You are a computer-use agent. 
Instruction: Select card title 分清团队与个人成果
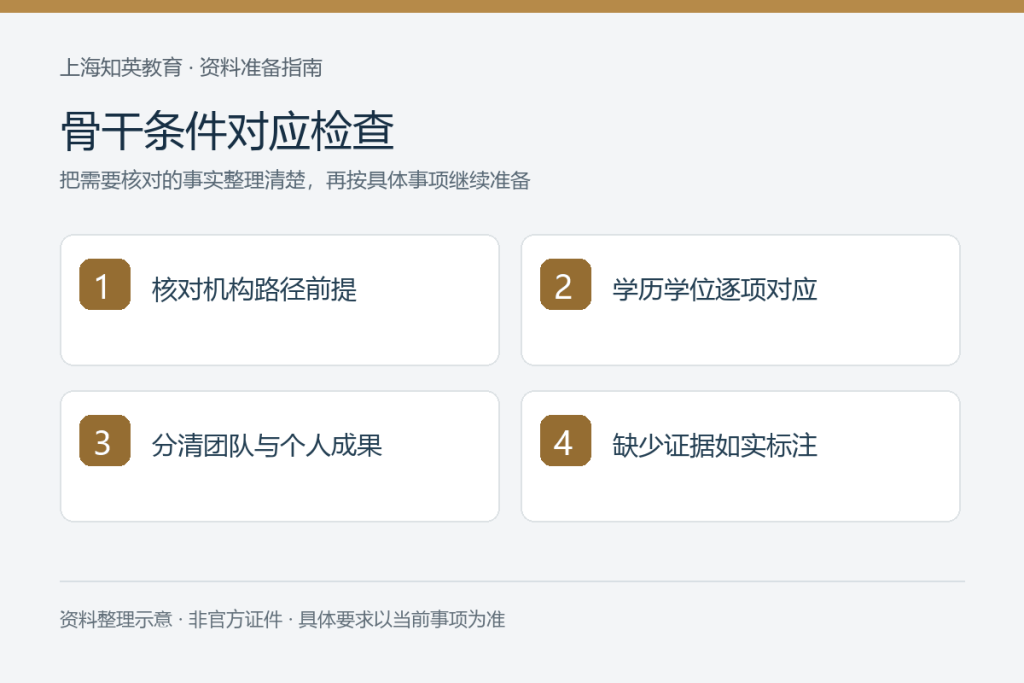[266, 445]
